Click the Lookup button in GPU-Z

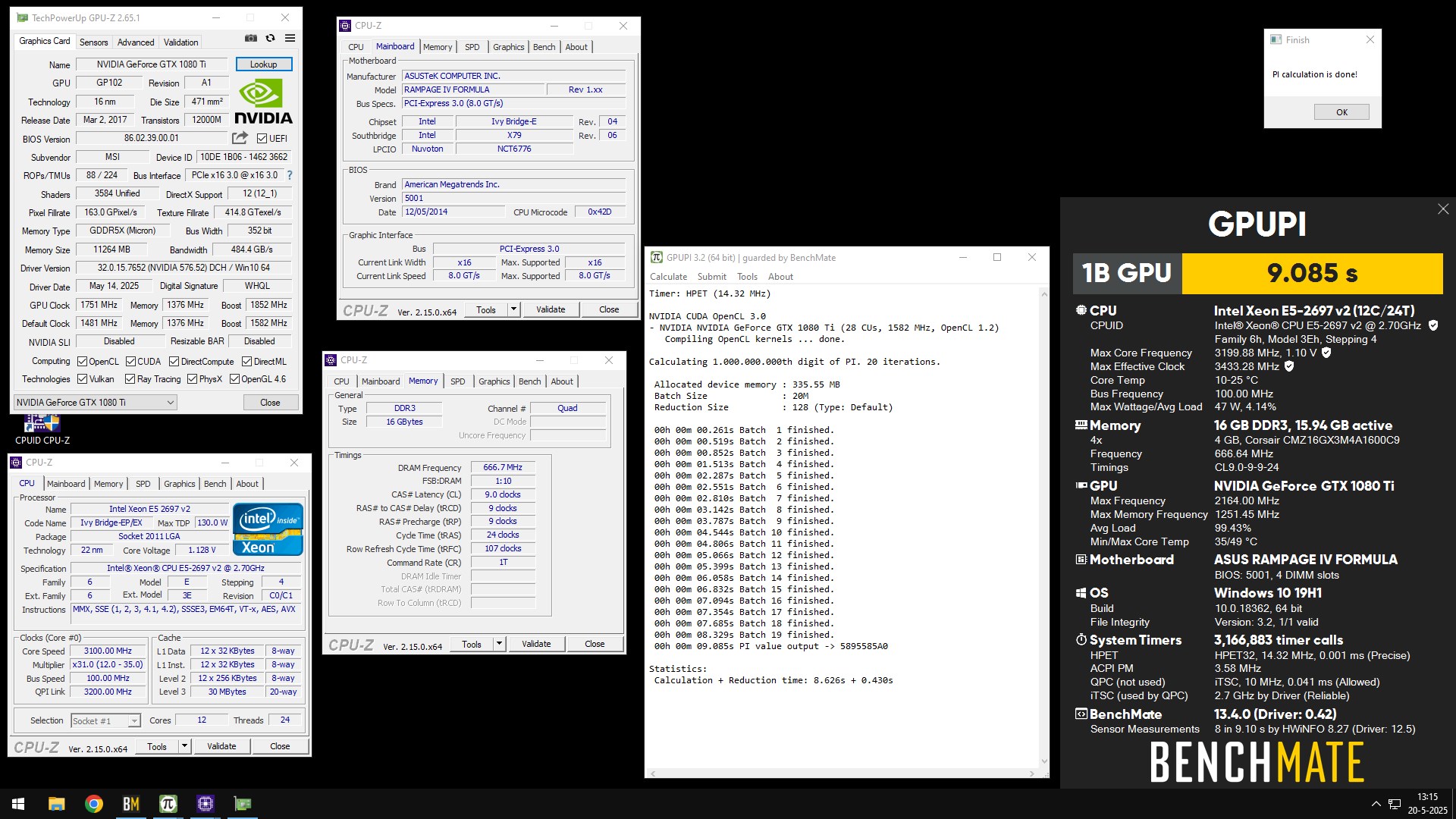point(263,64)
